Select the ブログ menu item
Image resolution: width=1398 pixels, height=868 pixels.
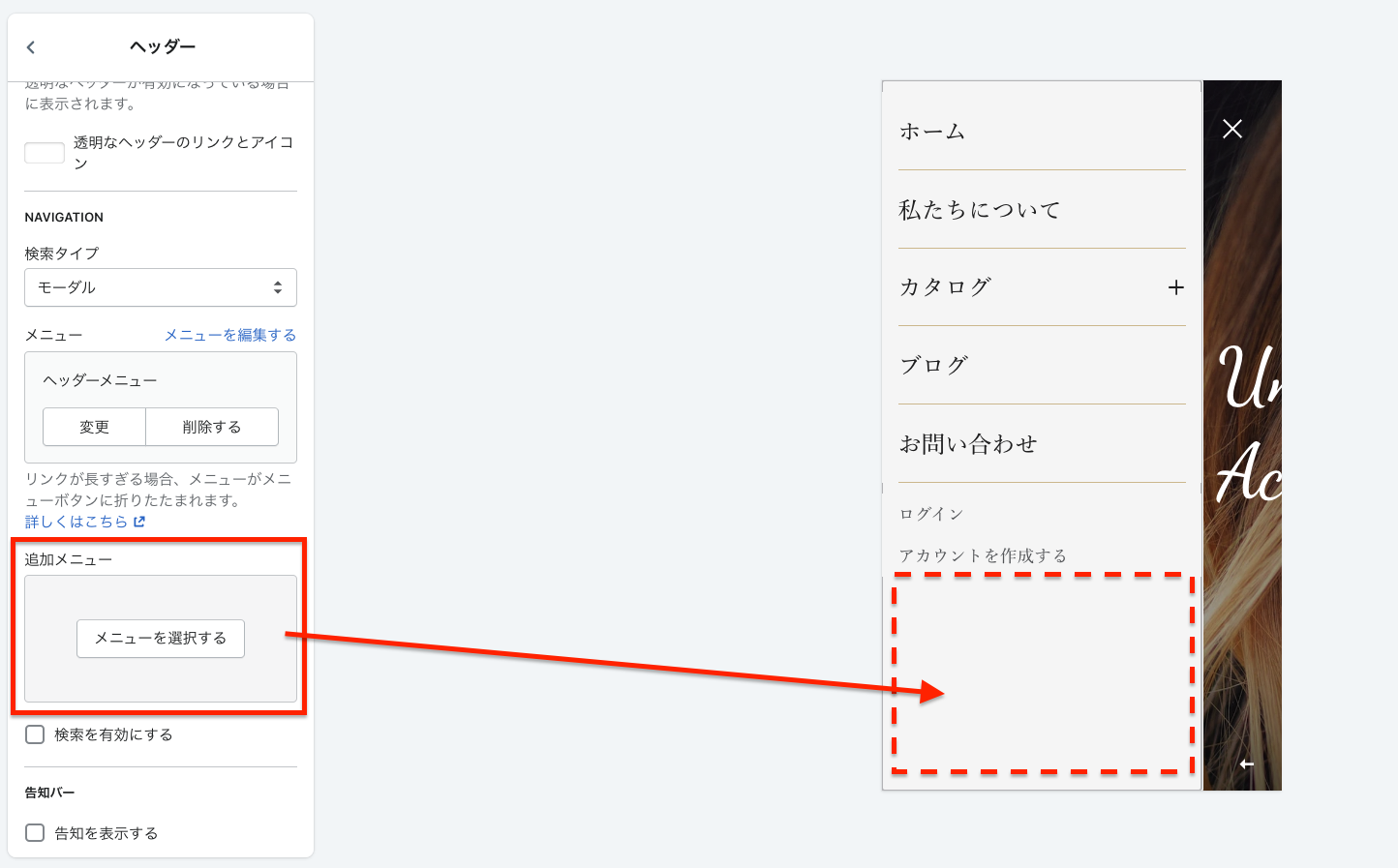coord(934,366)
